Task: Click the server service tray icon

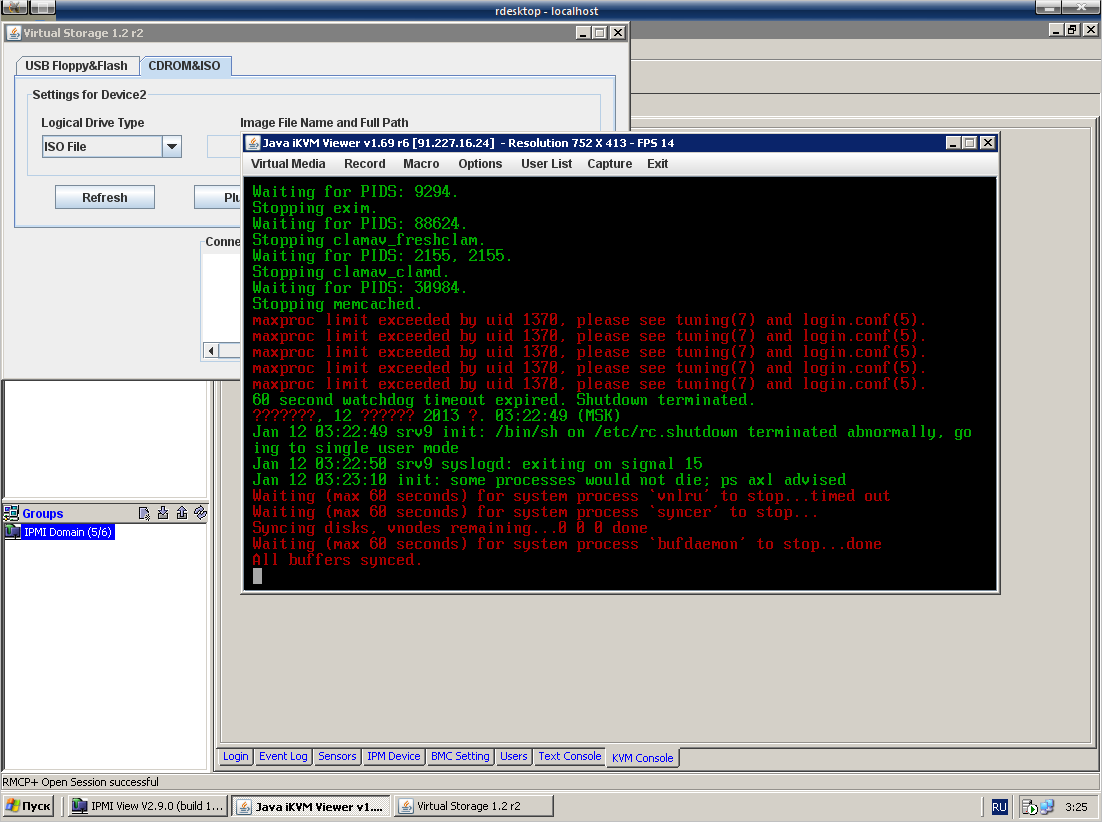Action: [x=1030, y=807]
